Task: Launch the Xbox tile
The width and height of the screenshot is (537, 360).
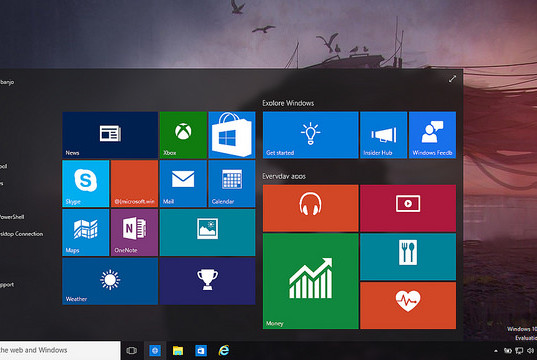Action: coord(183,135)
